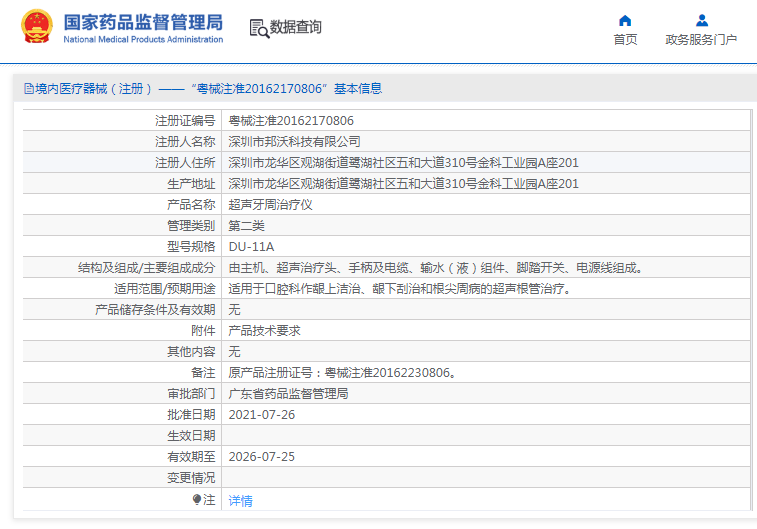Click the 注册证编号 label

[185, 121]
